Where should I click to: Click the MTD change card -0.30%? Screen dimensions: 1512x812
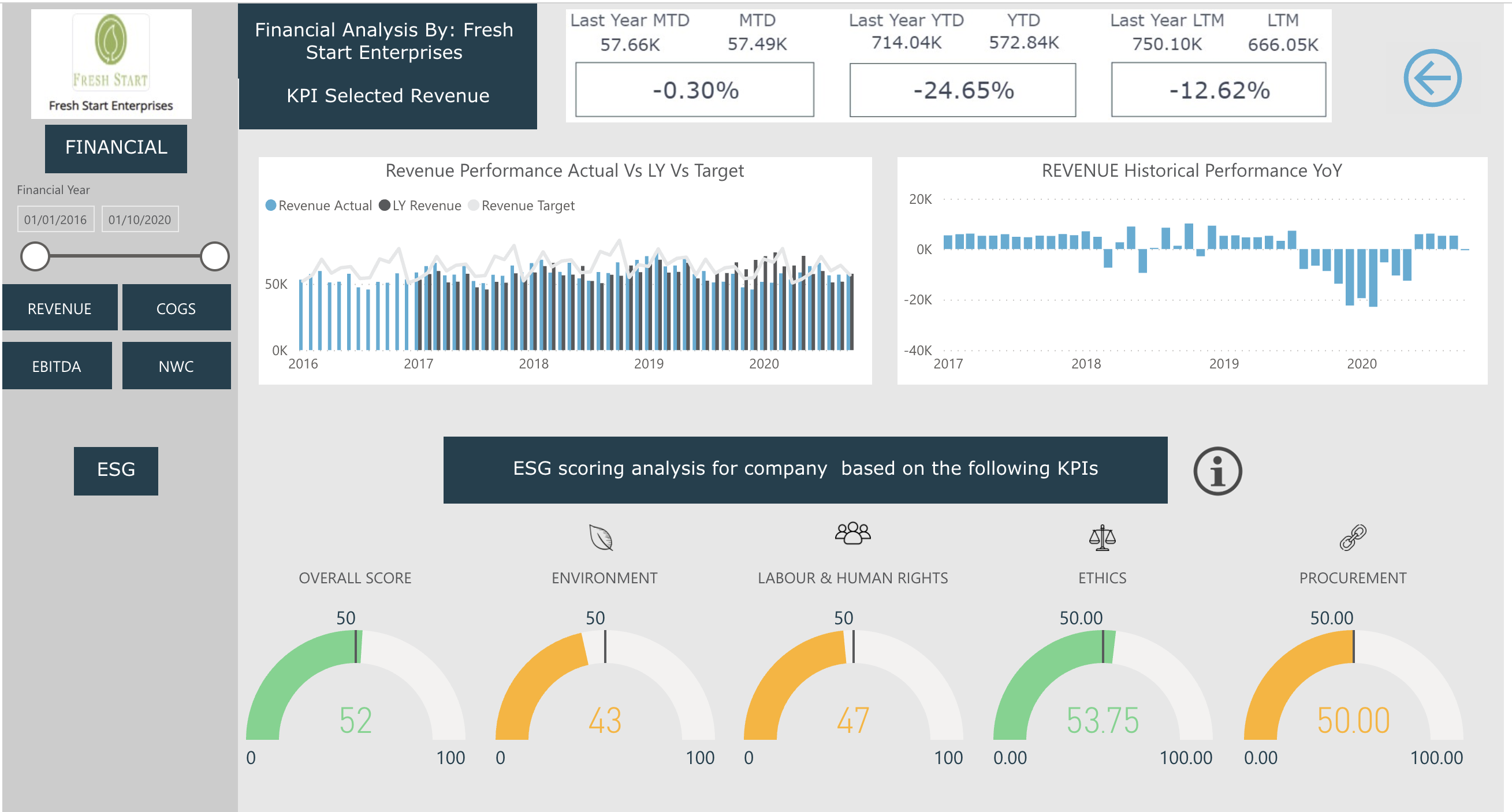(694, 90)
